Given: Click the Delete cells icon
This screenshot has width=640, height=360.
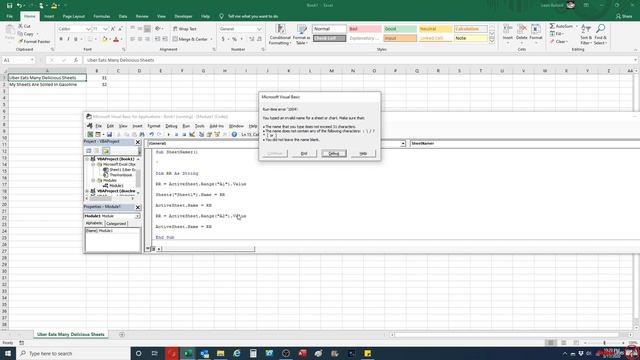Looking at the screenshot, I should tap(522, 29).
